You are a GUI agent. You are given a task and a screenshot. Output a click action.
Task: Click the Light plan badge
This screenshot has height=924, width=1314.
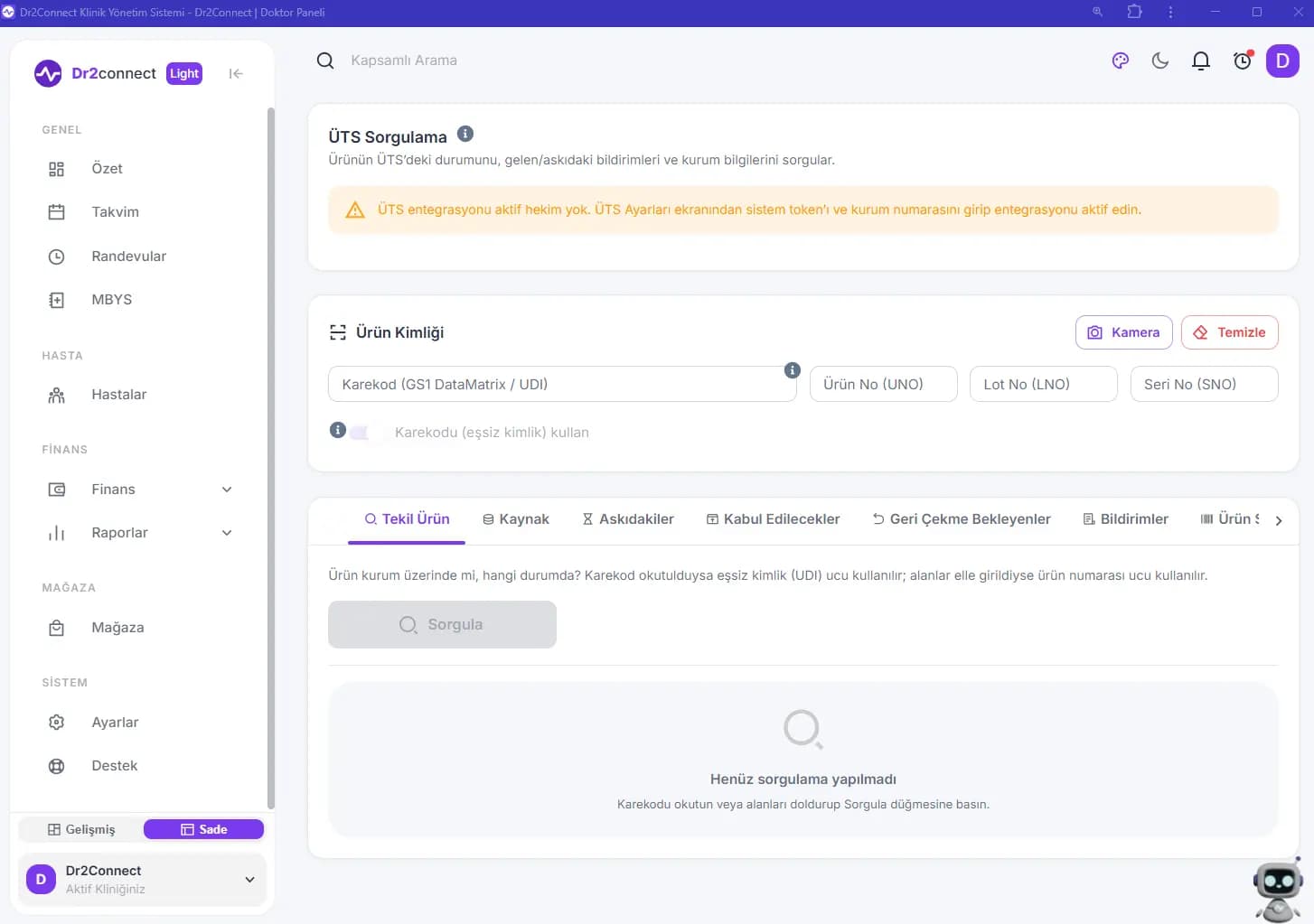[x=184, y=73]
